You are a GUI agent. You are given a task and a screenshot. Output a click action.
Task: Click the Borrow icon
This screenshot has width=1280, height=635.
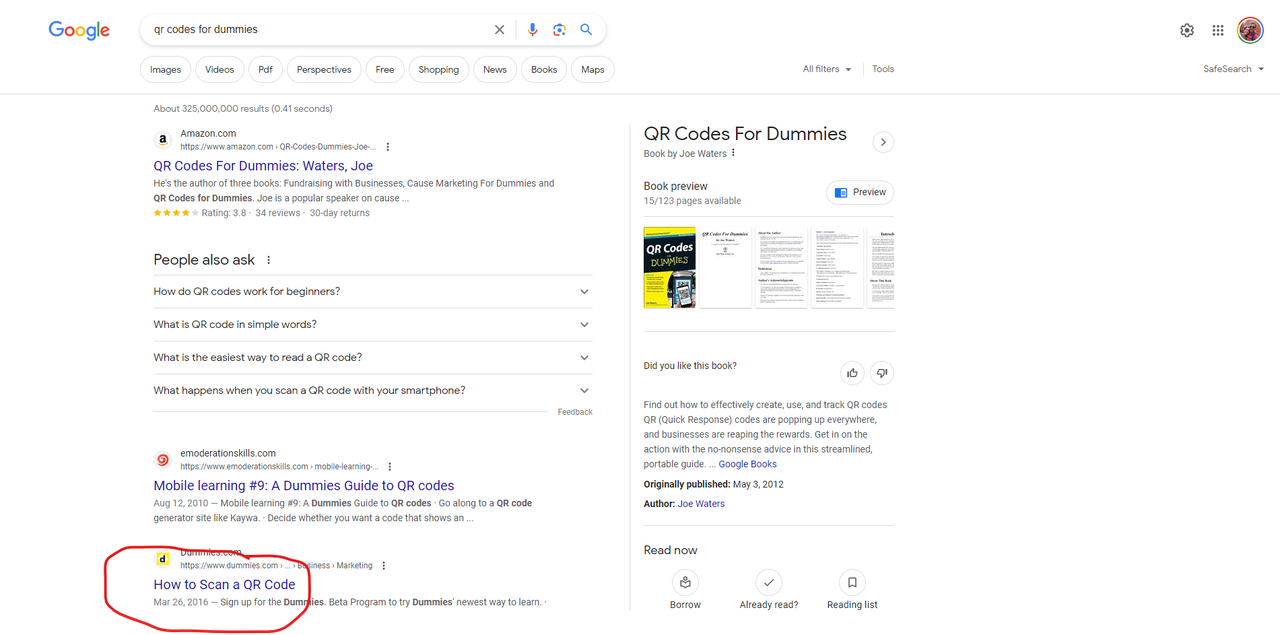[x=685, y=582]
